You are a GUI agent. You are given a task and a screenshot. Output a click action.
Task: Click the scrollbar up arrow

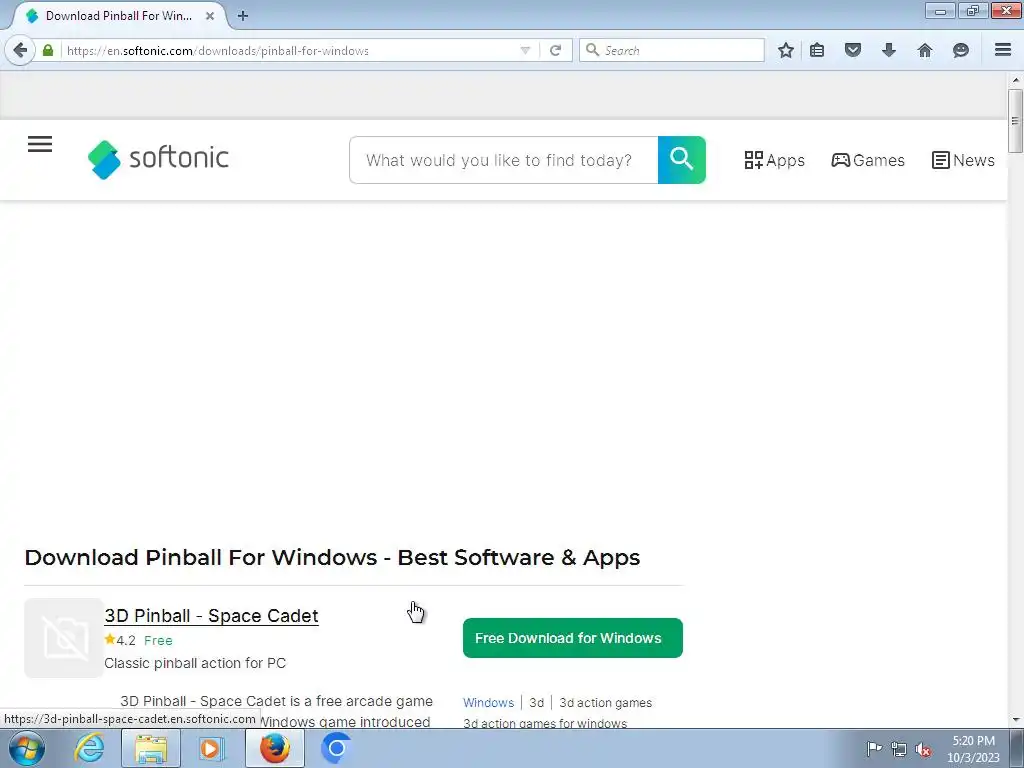tap(1015, 80)
